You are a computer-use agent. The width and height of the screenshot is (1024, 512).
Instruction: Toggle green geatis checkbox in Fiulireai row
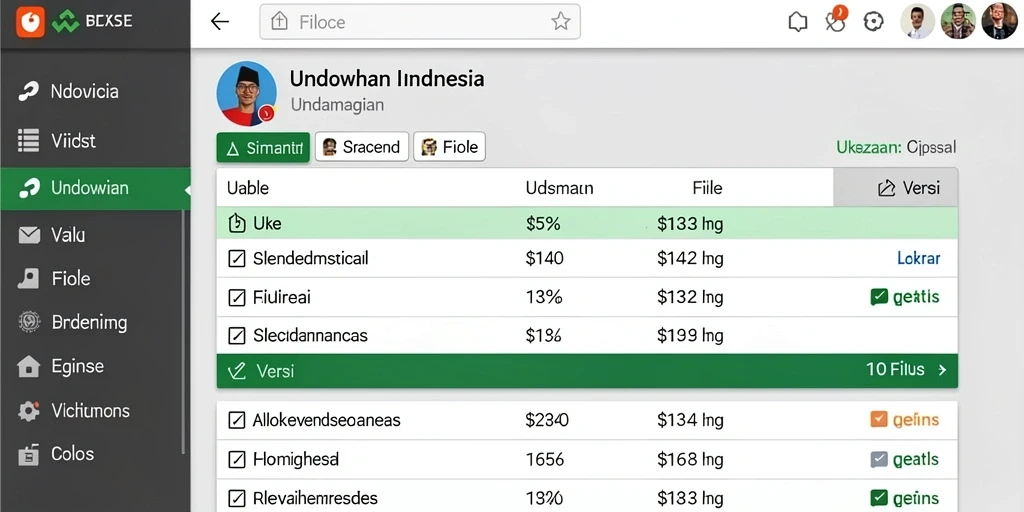coord(879,297)
